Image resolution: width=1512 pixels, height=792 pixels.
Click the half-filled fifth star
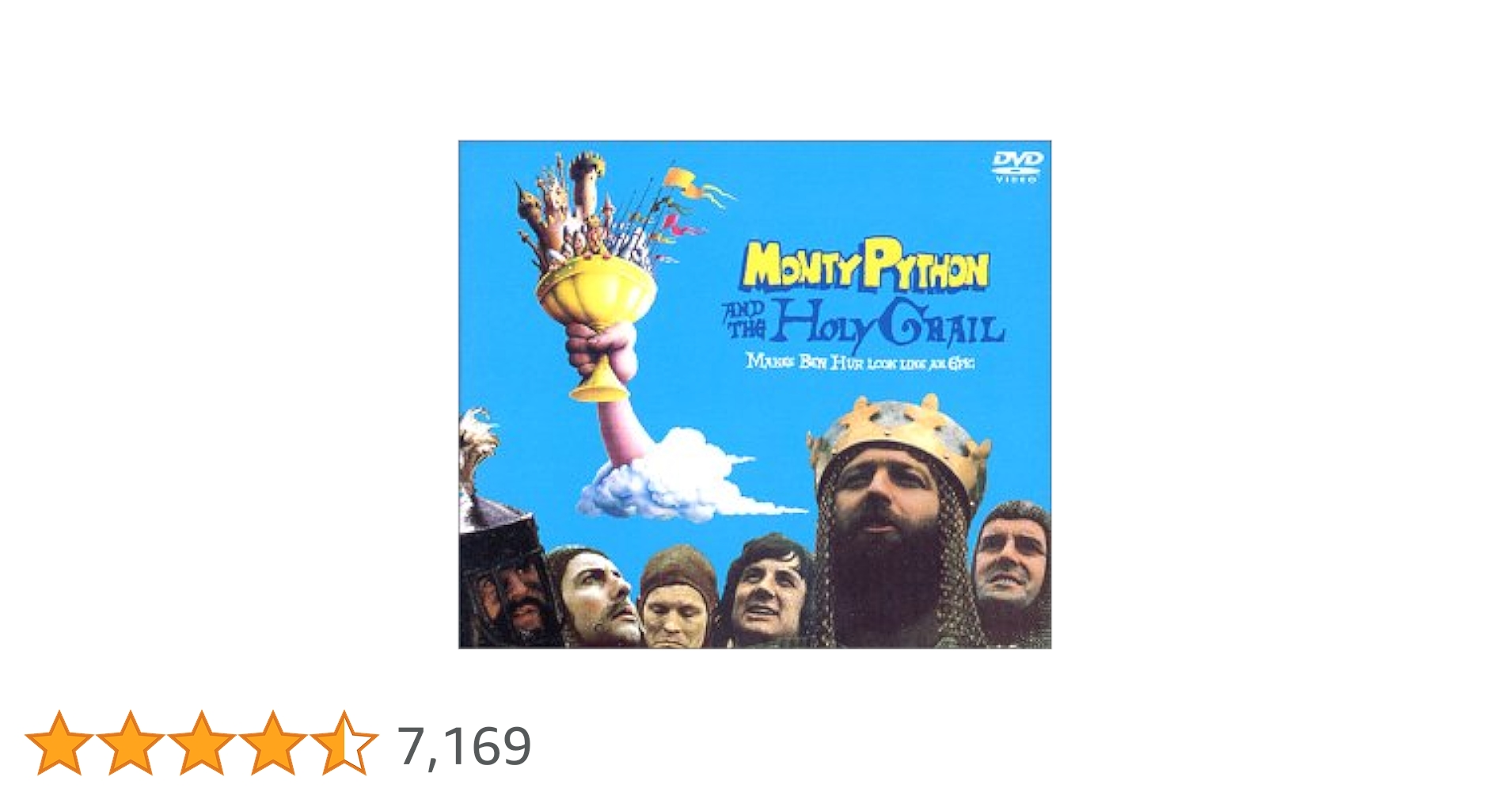pos(344,742)
